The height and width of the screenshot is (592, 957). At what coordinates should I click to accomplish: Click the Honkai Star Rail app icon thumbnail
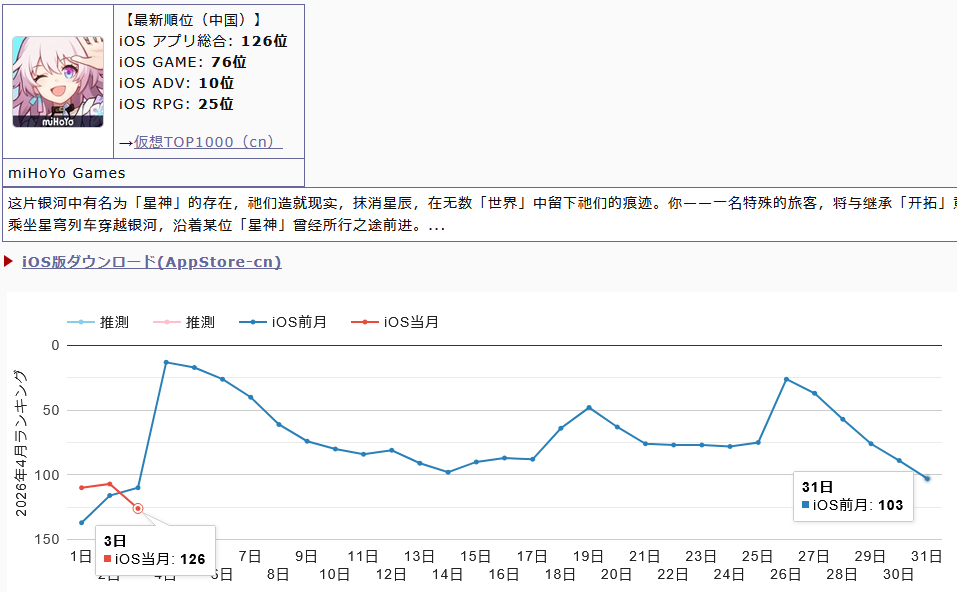(58, 82)
